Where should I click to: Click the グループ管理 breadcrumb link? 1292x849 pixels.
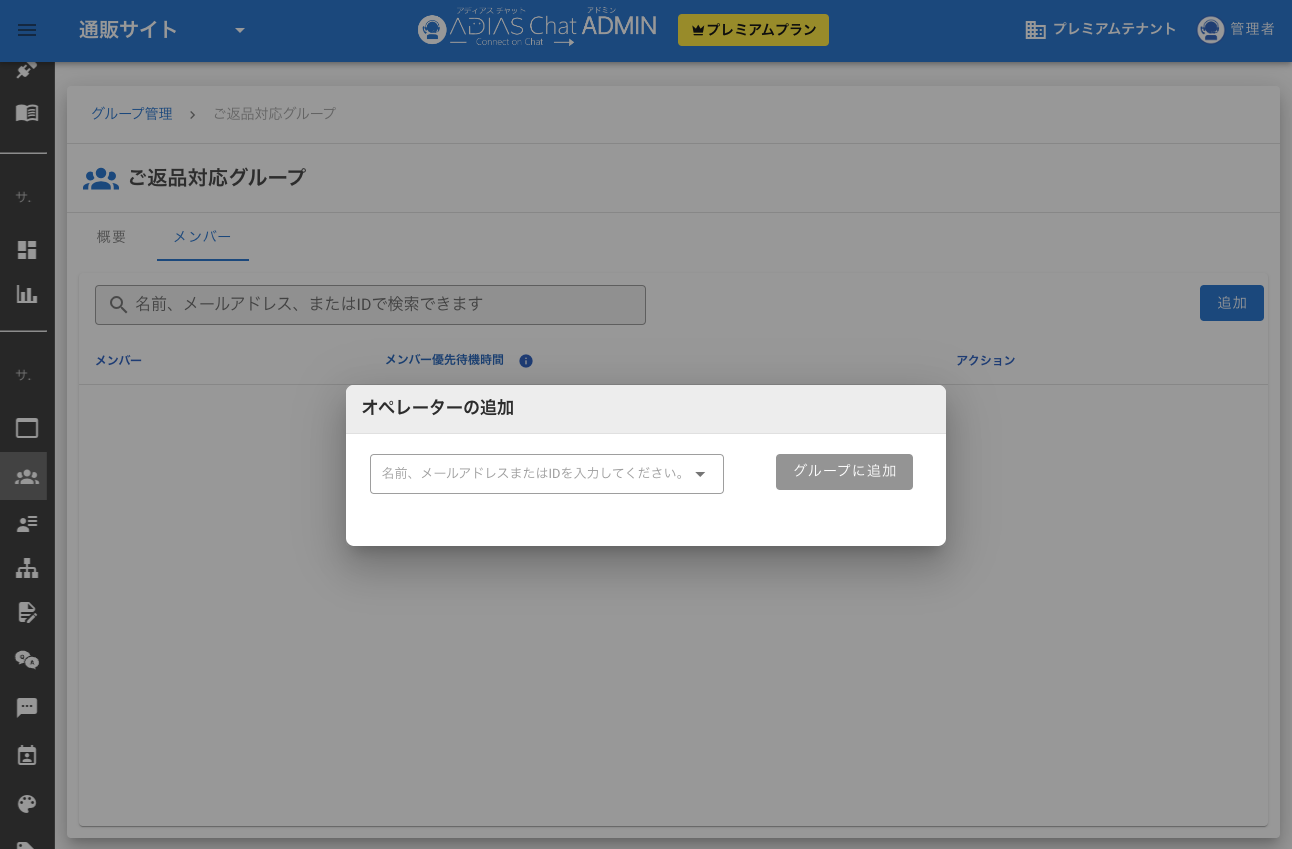(130, 114)
